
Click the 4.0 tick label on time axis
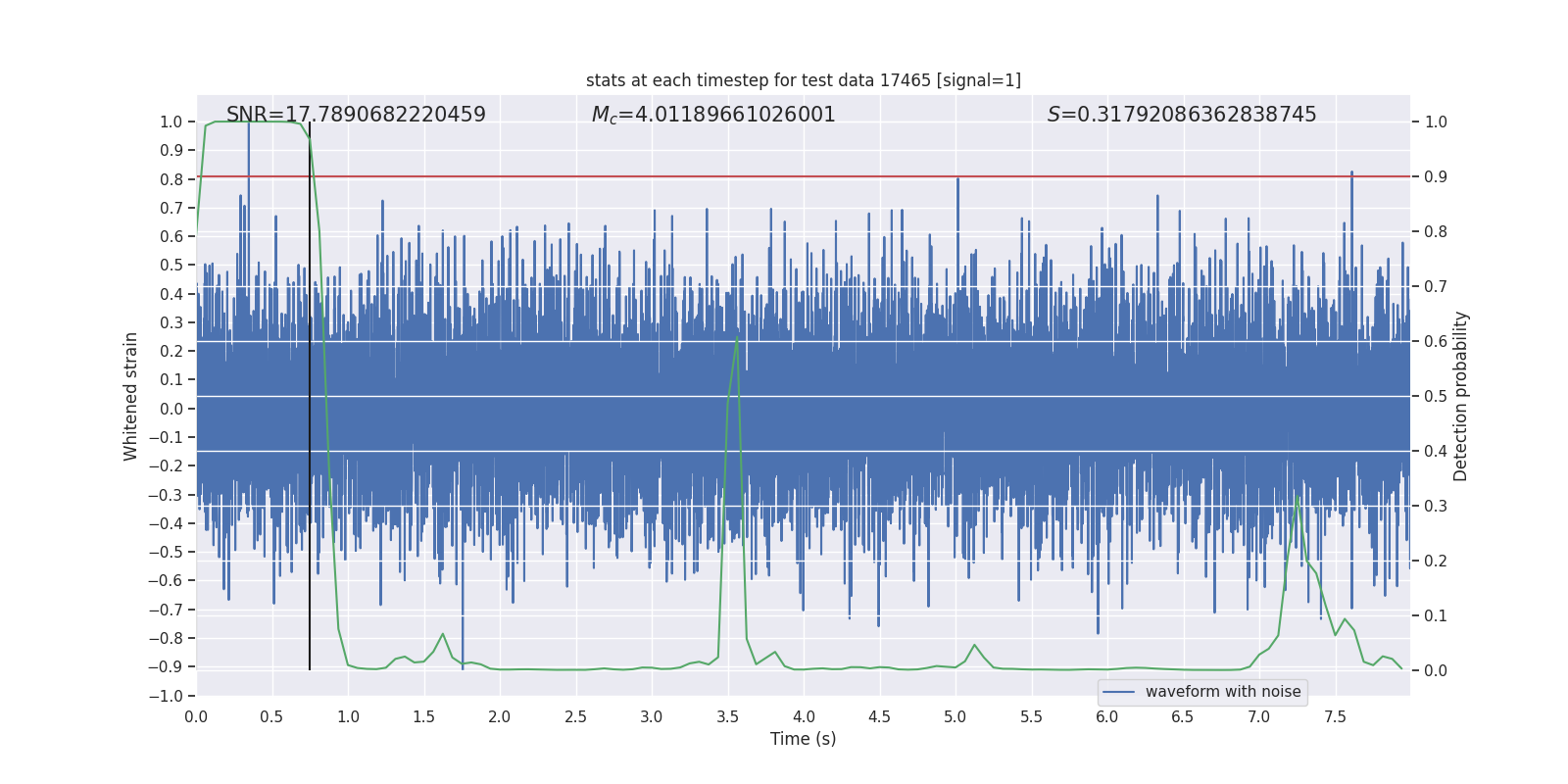coord(803,716)
